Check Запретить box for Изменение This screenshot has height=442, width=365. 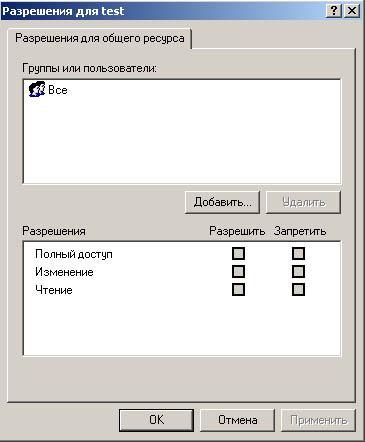298,272
